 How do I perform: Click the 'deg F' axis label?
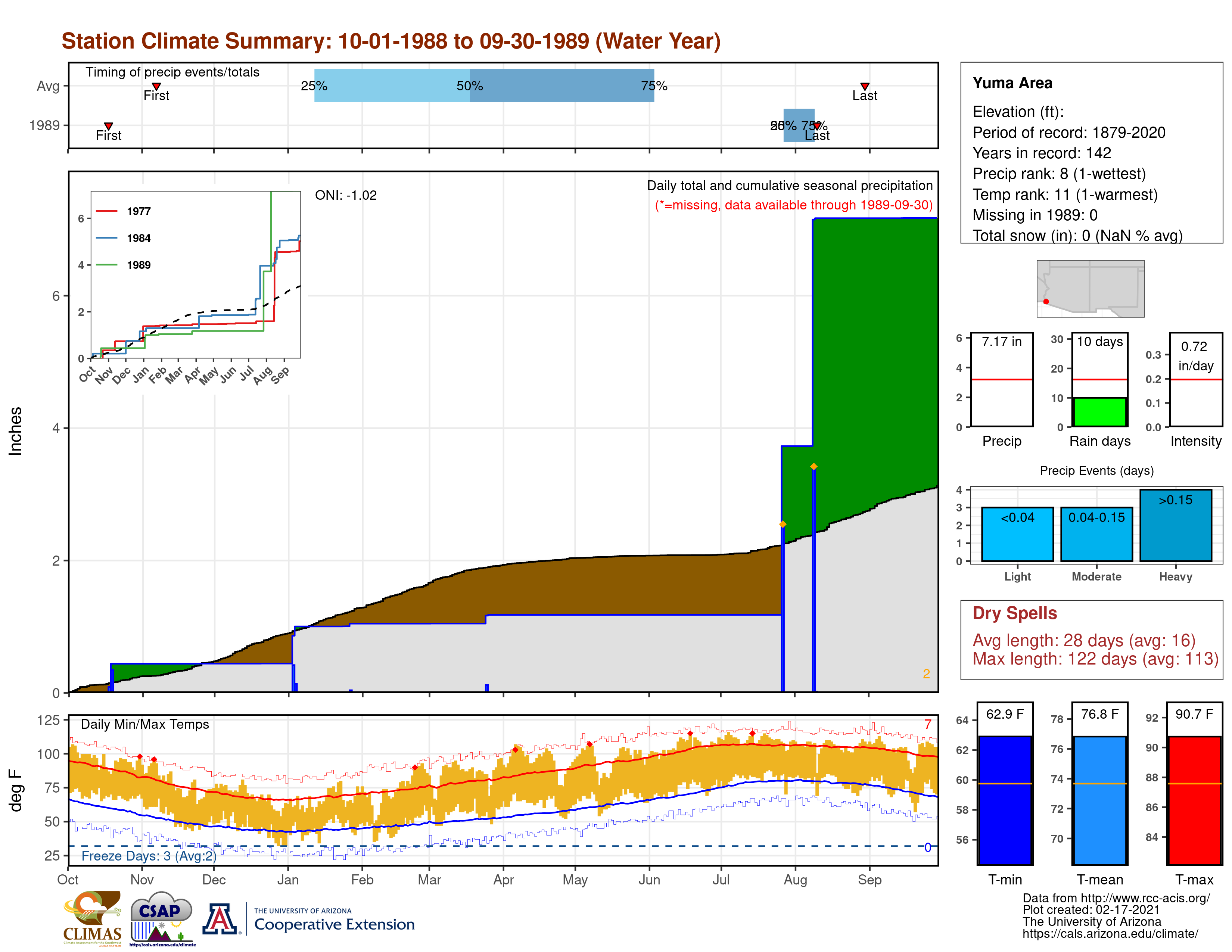coord(15,790)
